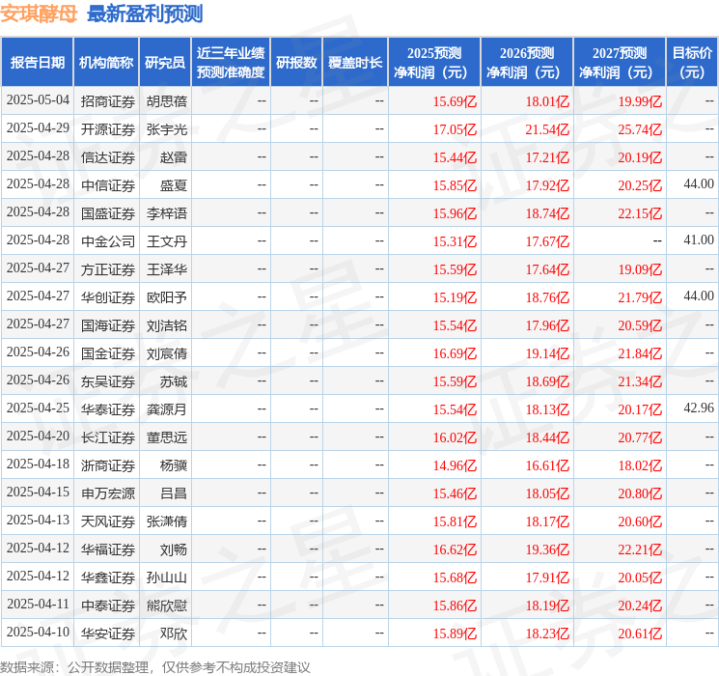Select analyst 邓欣 in 华安证券 row
The image size is (719, 676).
[x=173, y=634]
